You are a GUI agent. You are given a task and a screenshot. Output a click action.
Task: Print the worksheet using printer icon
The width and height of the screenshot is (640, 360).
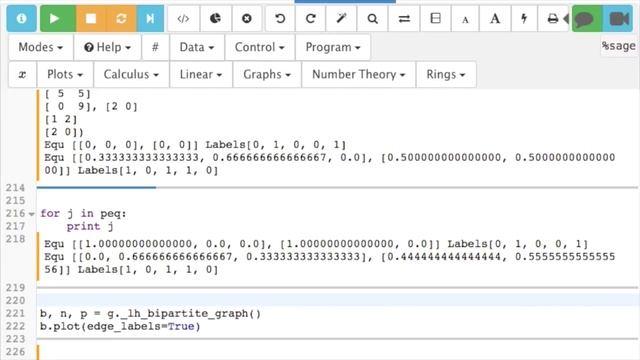pos(553,19)
